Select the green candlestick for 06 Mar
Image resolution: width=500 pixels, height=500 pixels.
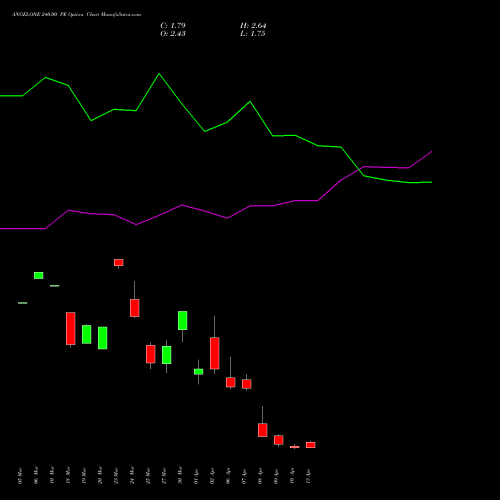click(x=39, y=275)
